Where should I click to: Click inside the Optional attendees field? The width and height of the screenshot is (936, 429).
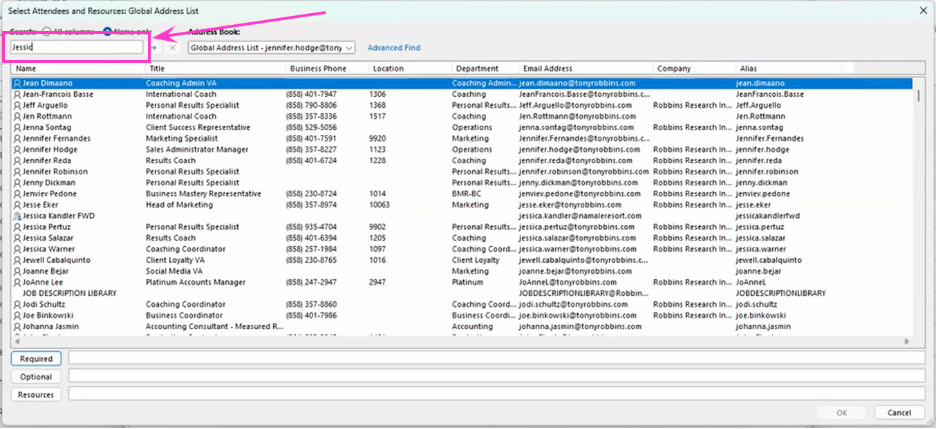tap(498, 376)
